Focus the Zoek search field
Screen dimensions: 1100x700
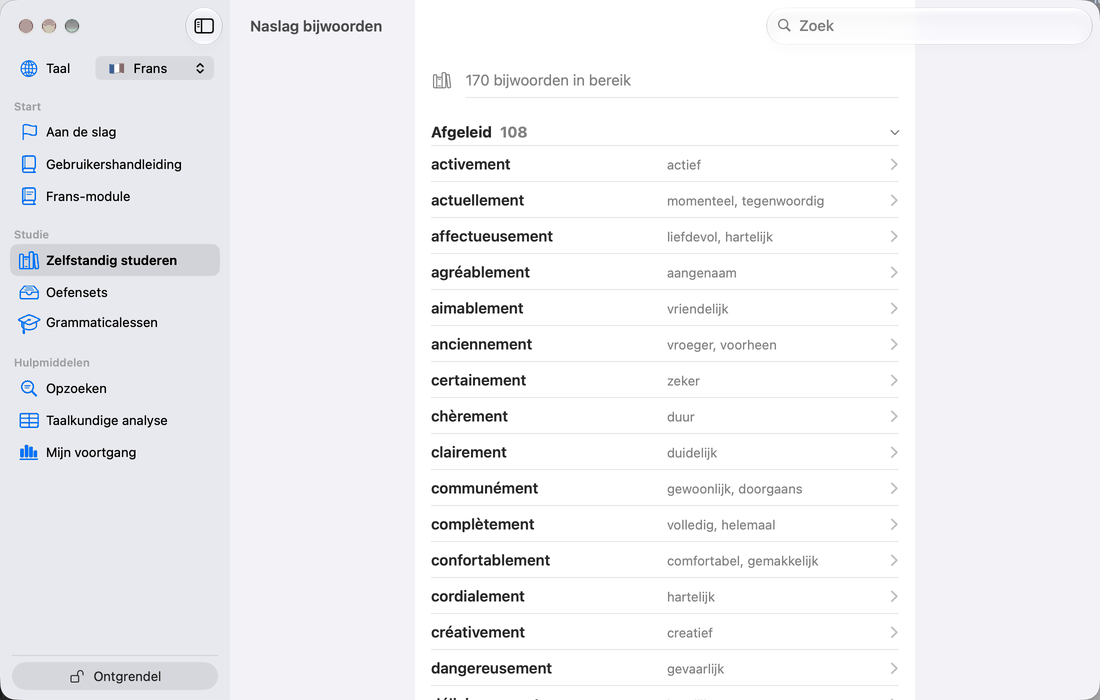tap(929, 26)
